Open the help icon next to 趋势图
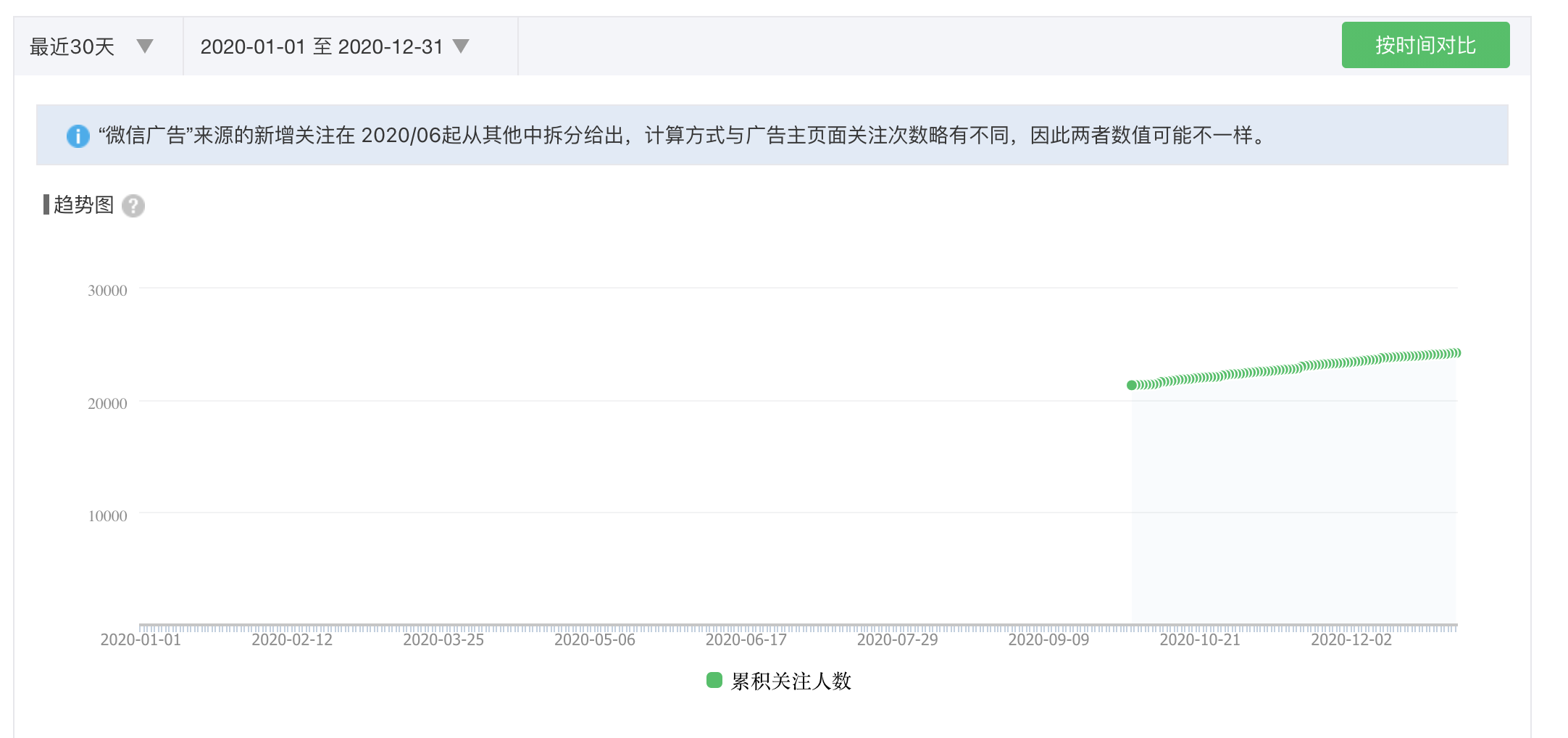 [133, 206]
